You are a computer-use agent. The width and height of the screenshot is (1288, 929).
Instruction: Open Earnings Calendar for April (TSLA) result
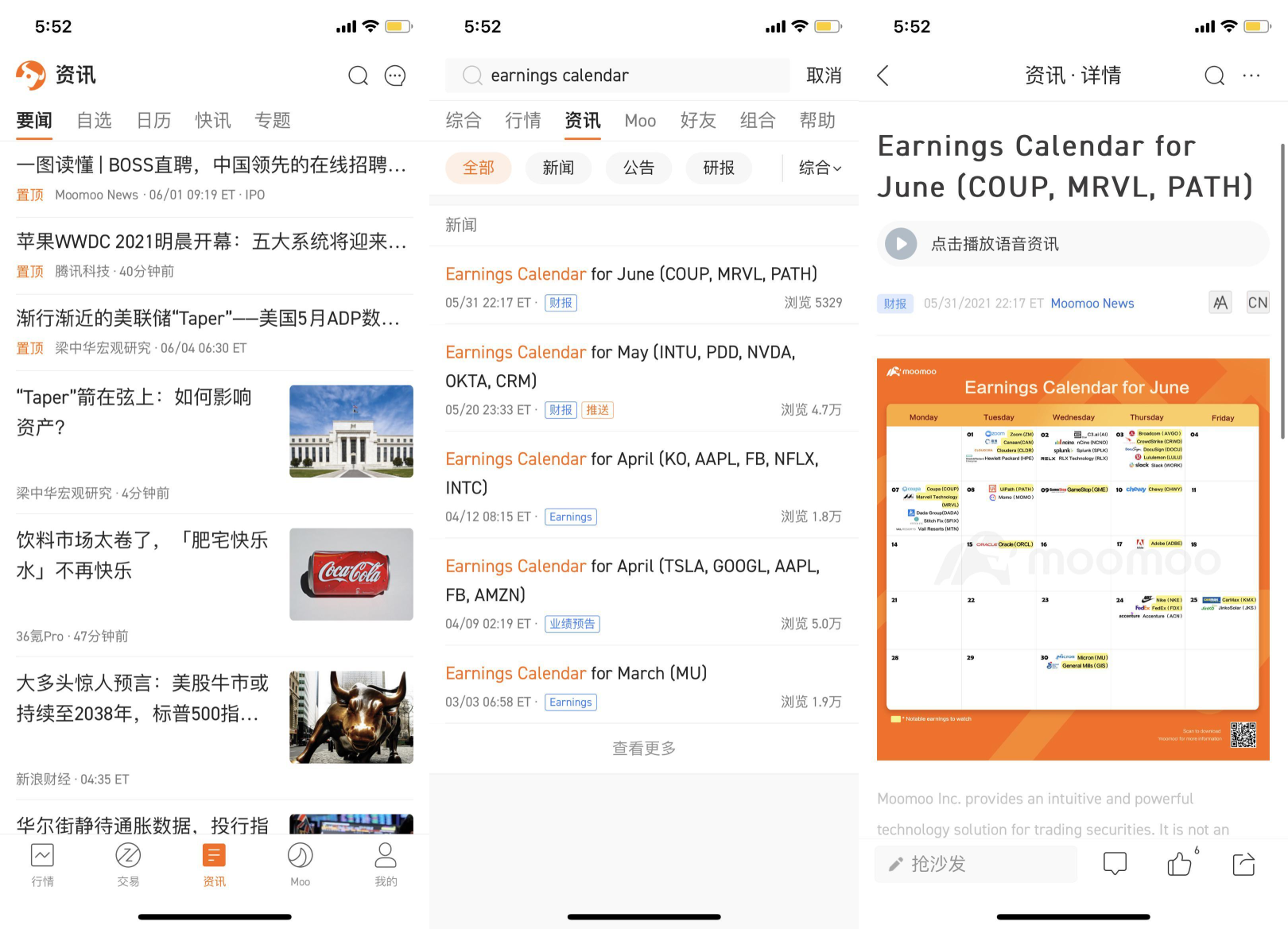click(644, 593)
